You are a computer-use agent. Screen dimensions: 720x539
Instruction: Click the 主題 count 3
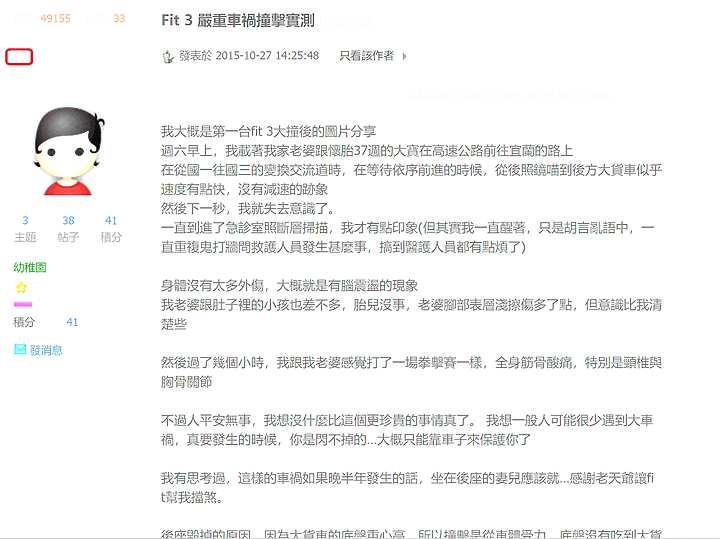[25, 220]
